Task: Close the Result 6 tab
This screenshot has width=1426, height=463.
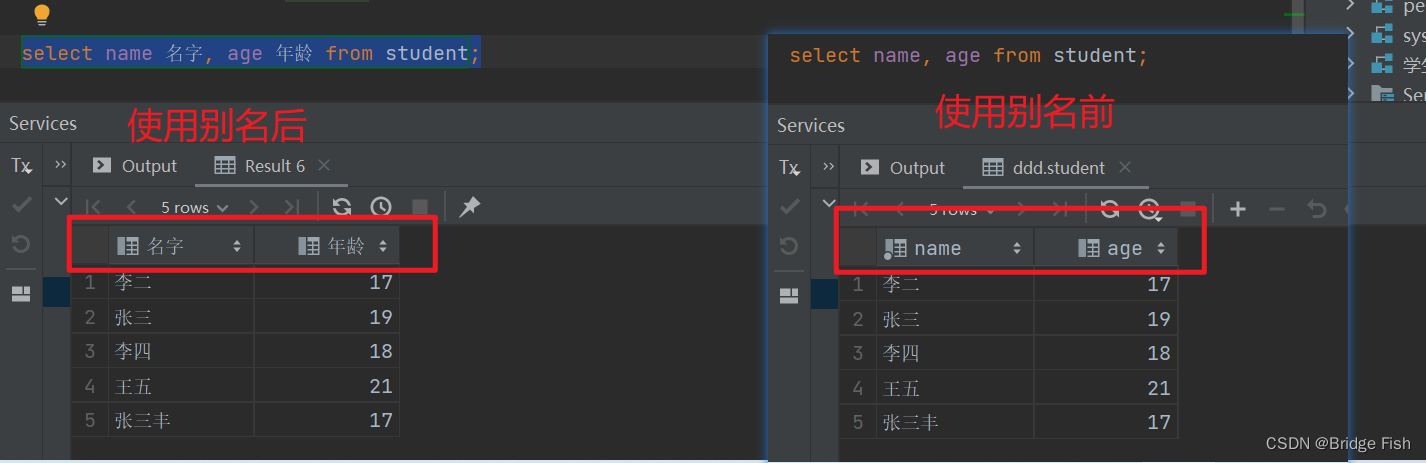Action: [x=323, y=165]
